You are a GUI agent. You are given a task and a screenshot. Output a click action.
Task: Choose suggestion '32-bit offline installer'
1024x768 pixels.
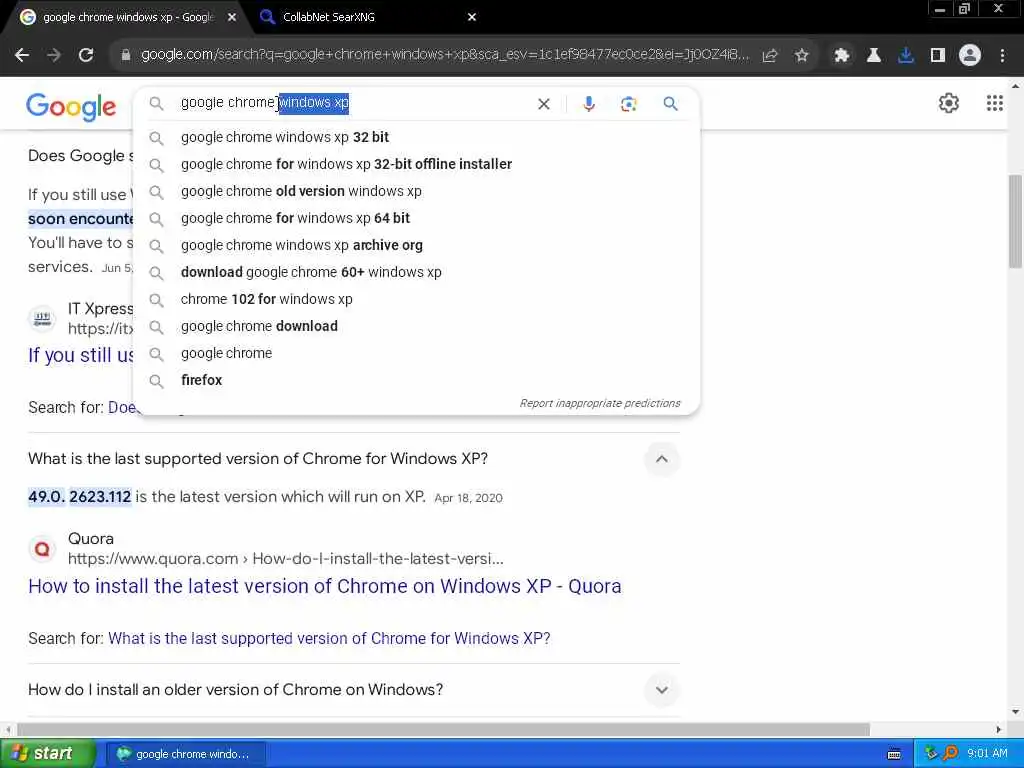[x=417, y=164]
